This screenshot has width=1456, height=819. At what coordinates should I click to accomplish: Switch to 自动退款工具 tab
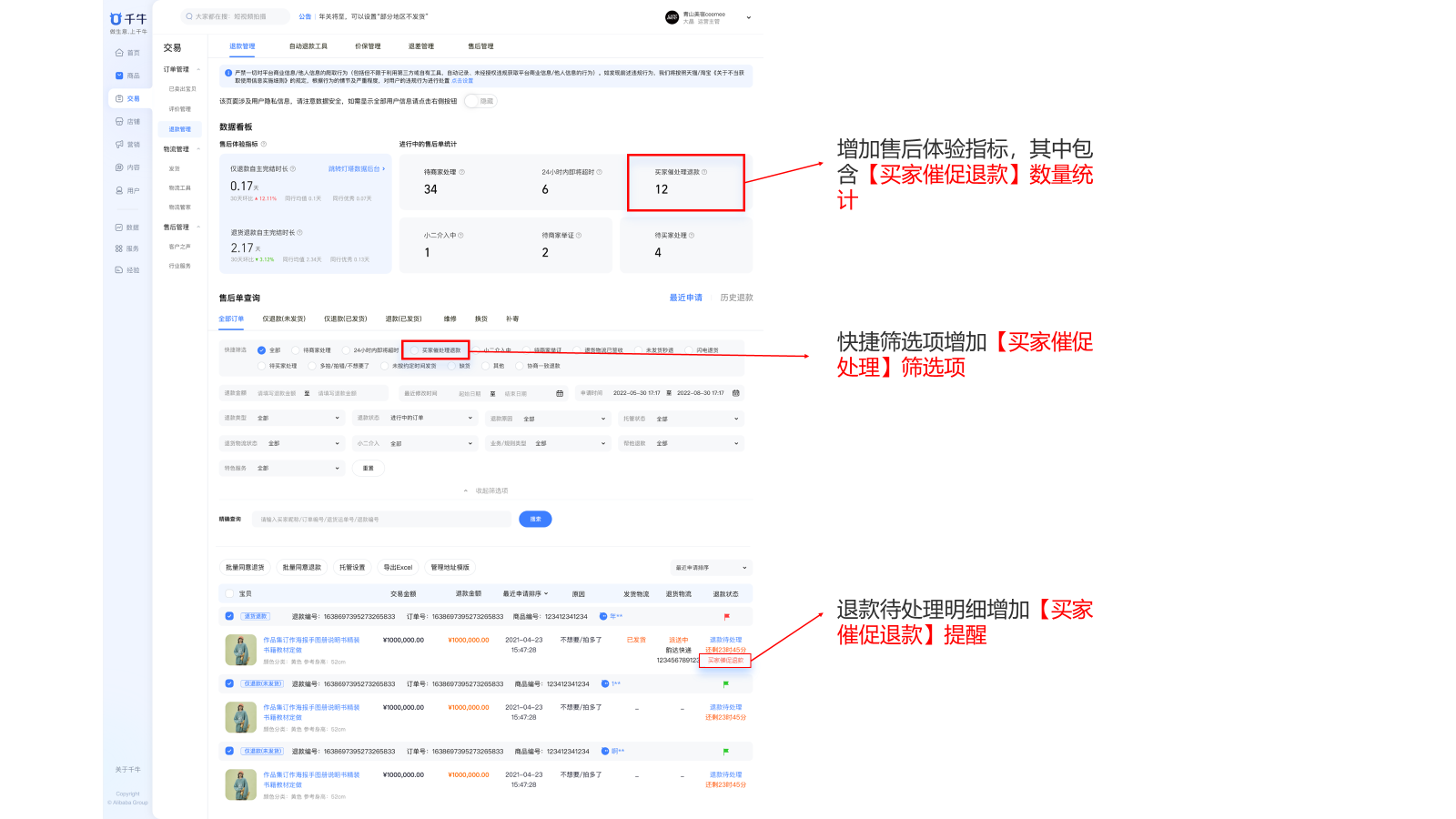(308, 46)
